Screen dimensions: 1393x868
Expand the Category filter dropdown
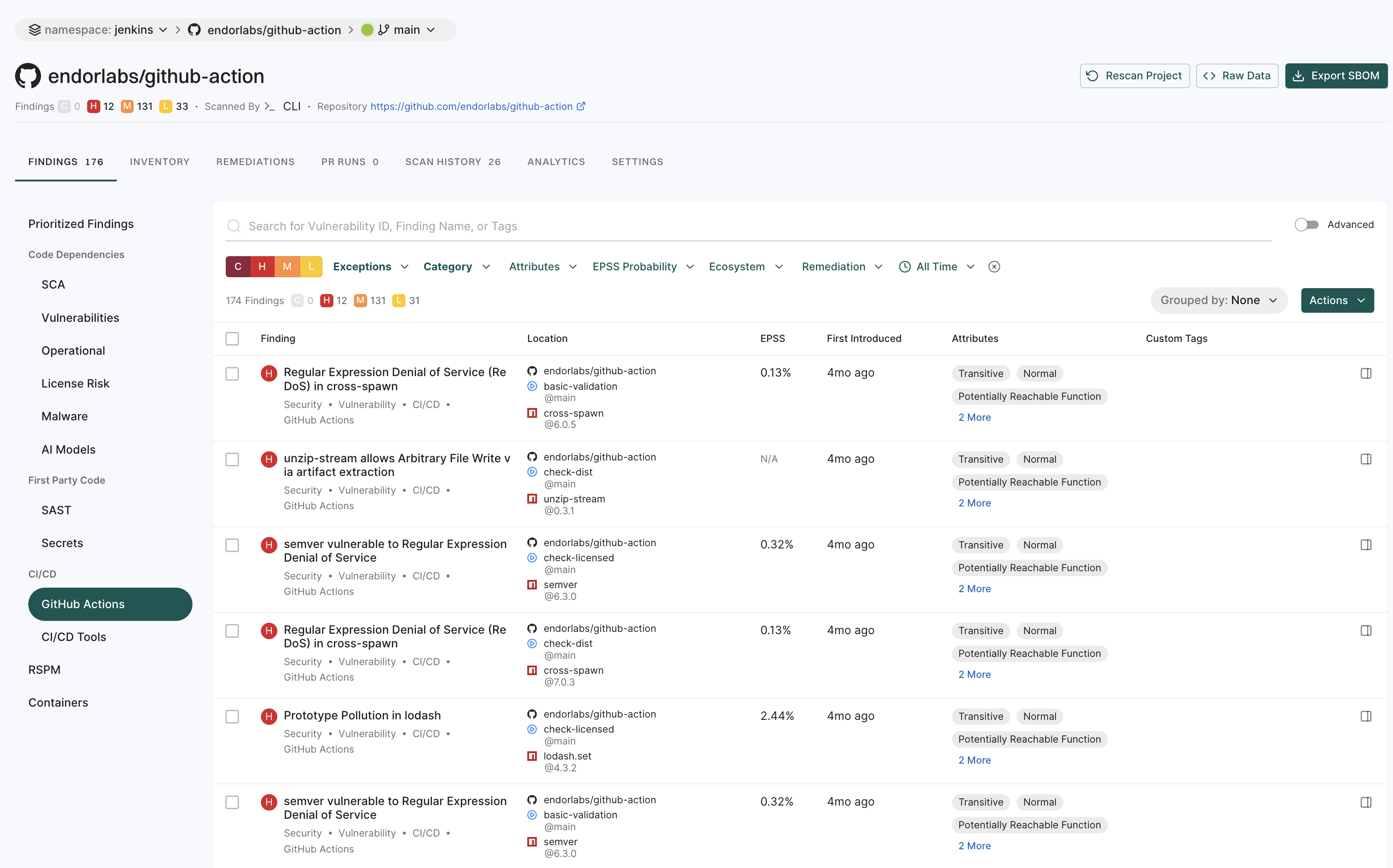click(x=457, y=266)
